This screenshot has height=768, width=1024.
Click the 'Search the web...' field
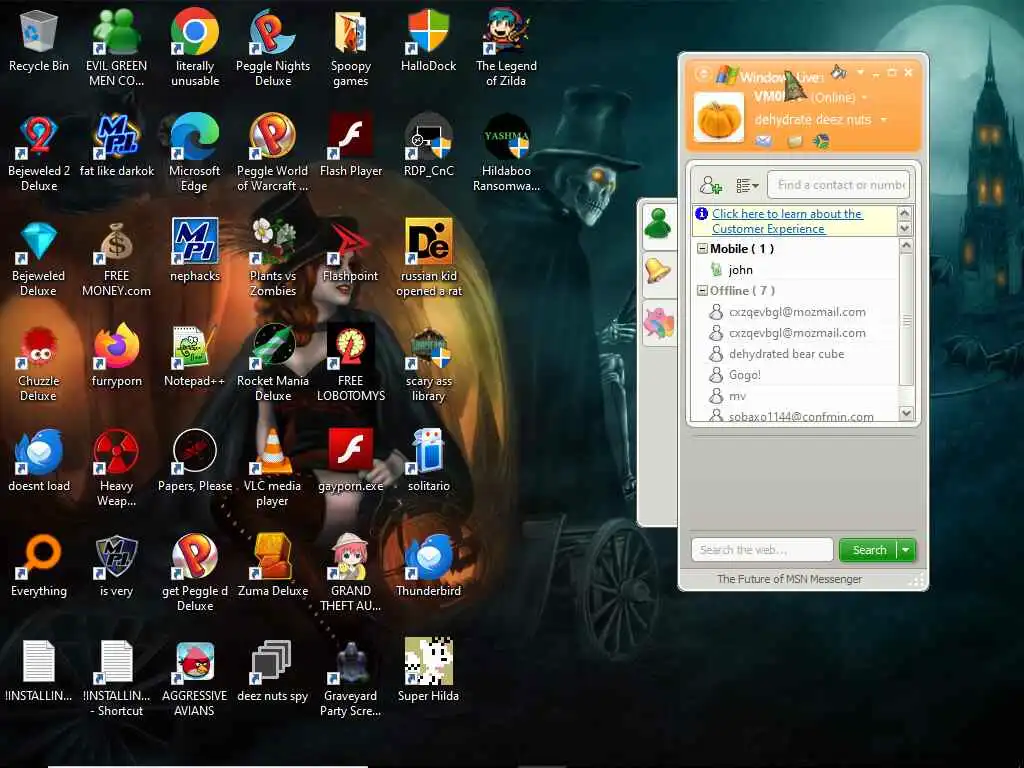pyautogui.click(x=762, y=550)
